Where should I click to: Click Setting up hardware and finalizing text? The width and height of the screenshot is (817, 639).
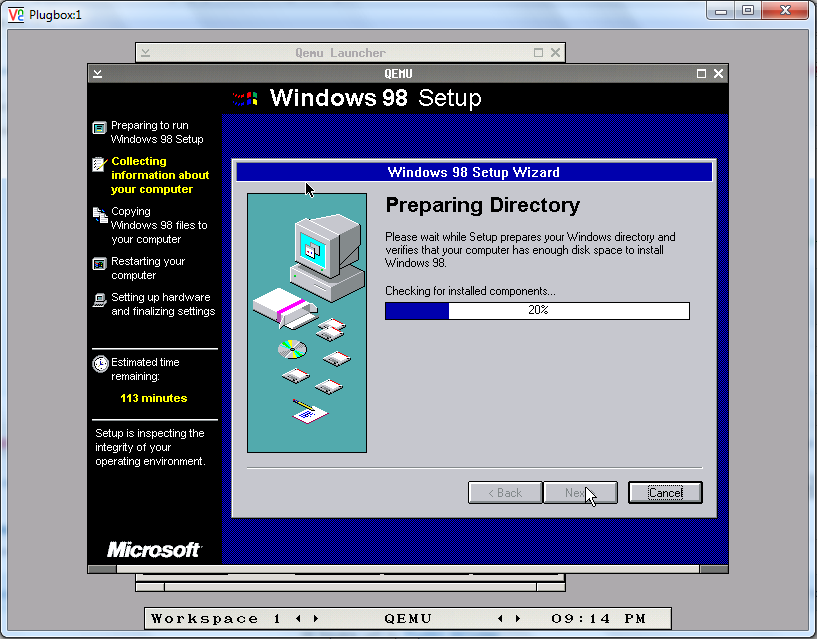click(163, 304)
